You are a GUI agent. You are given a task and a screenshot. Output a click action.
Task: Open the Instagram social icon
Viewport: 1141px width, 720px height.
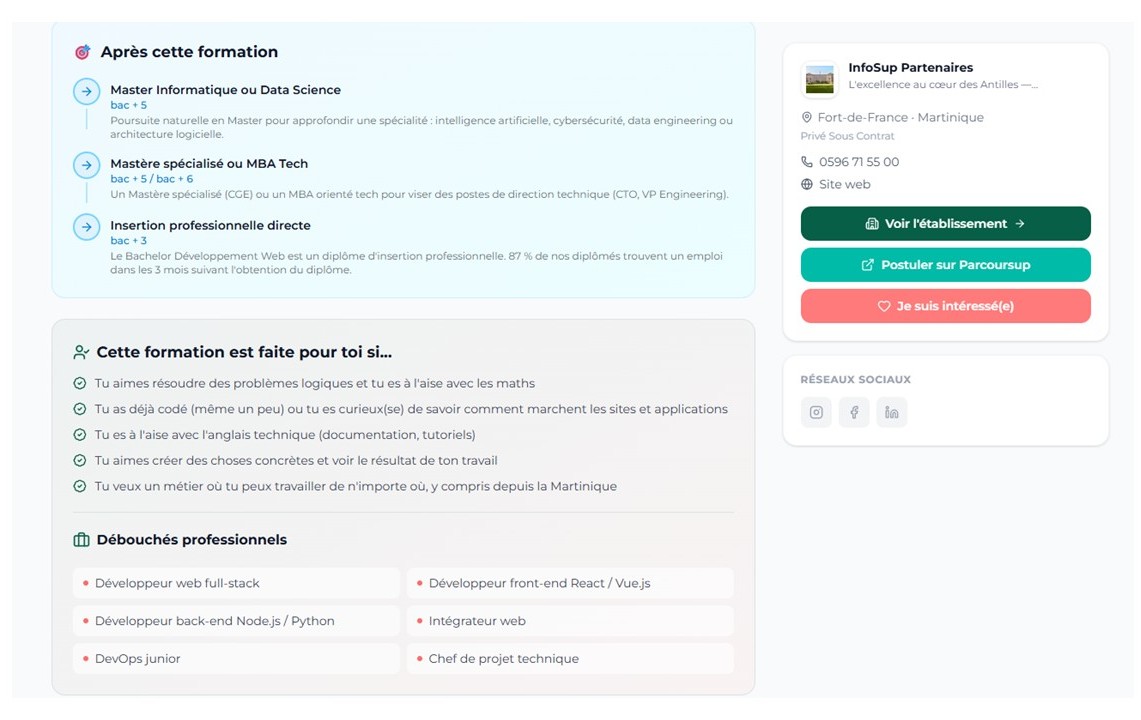816,412
